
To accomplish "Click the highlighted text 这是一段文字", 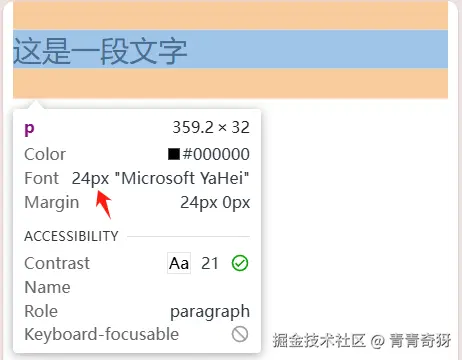I will pyautogui.click(x=100, y=51).
